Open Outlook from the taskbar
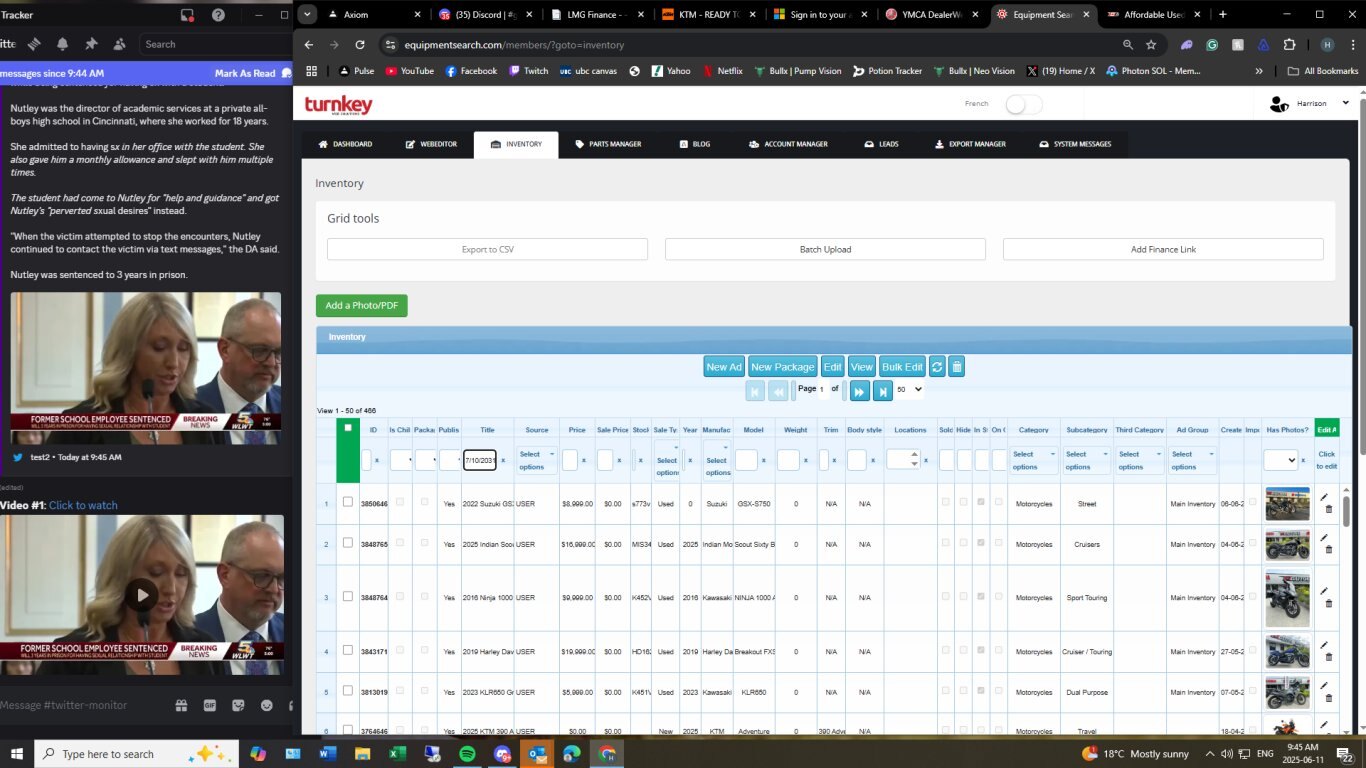 (537, 754)
